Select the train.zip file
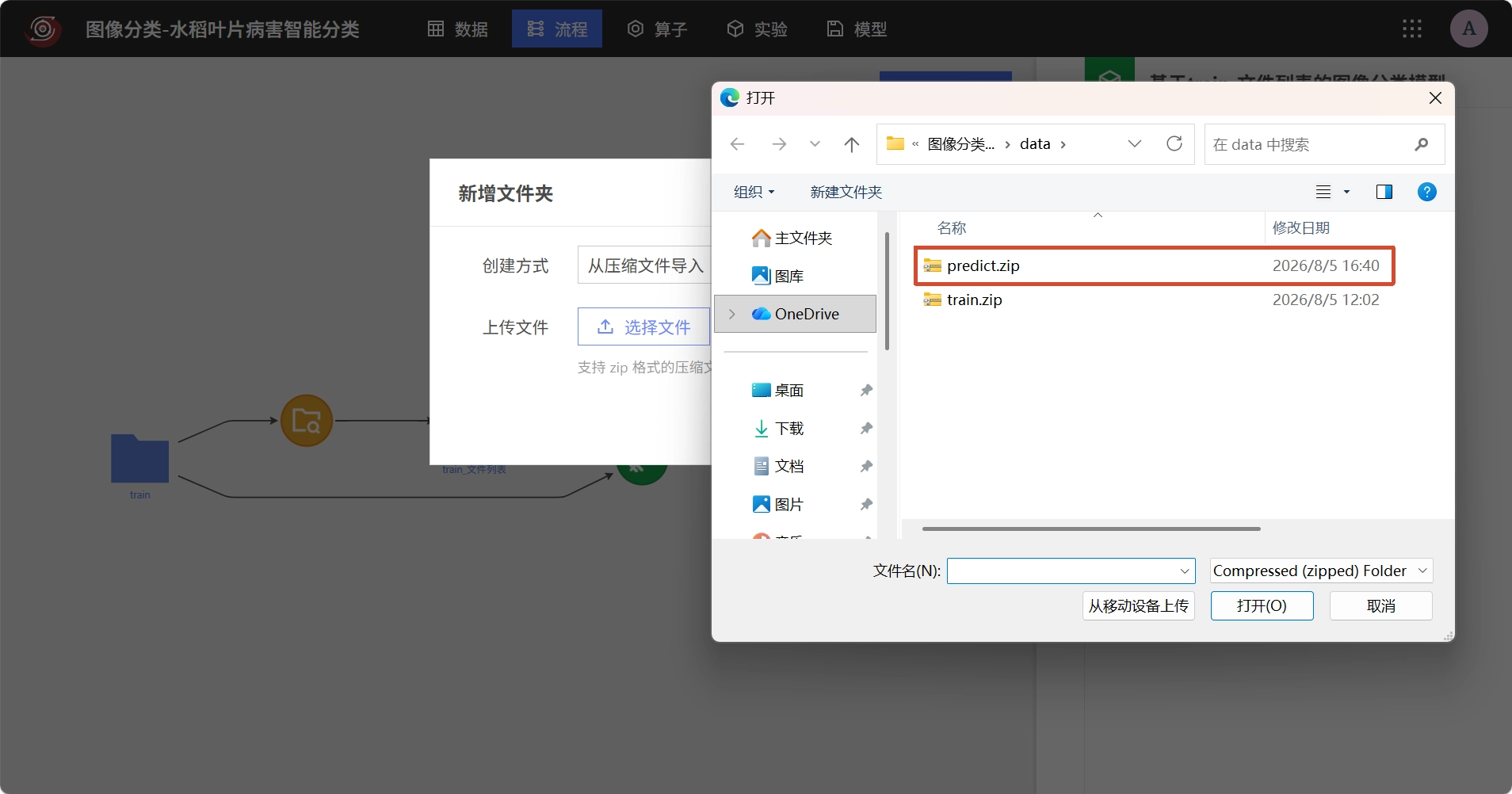Viewport: 1512px width, 794px height. tap(1154, 300)
